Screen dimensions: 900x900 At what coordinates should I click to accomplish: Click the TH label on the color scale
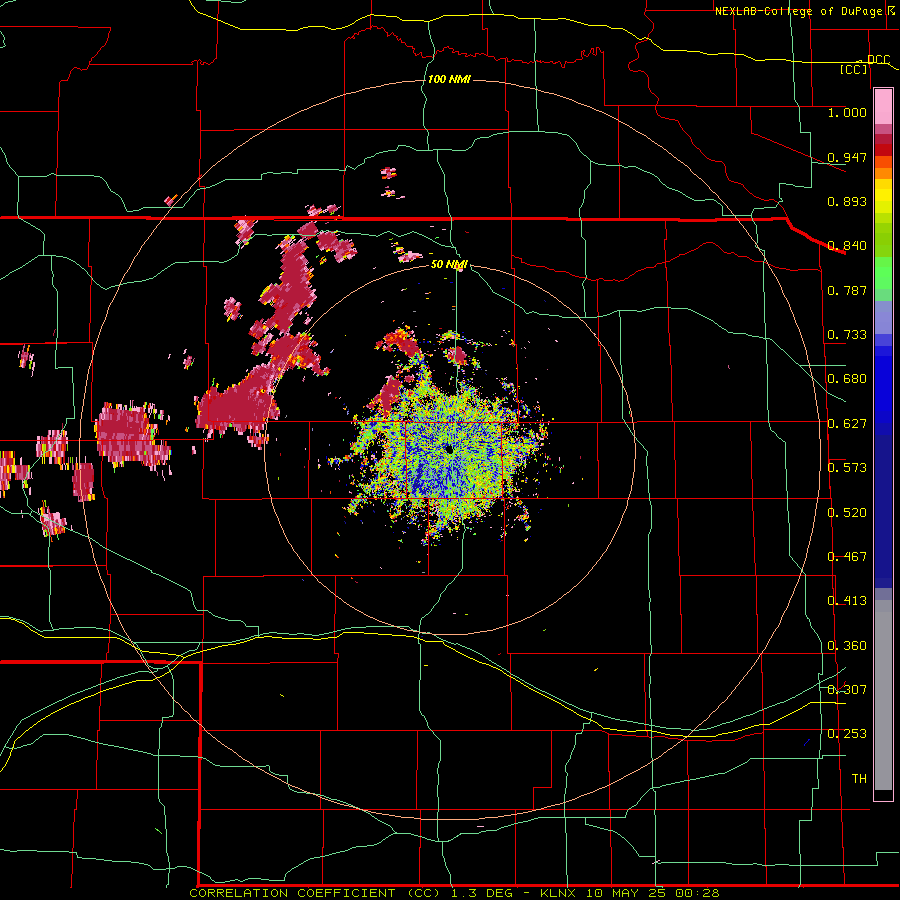[x=859, y=779]
